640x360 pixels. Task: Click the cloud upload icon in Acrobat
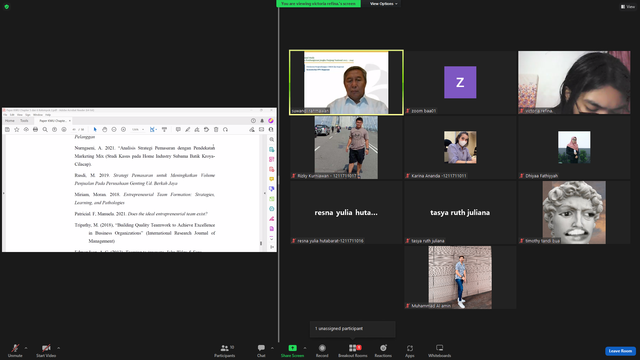coord(26,129)
